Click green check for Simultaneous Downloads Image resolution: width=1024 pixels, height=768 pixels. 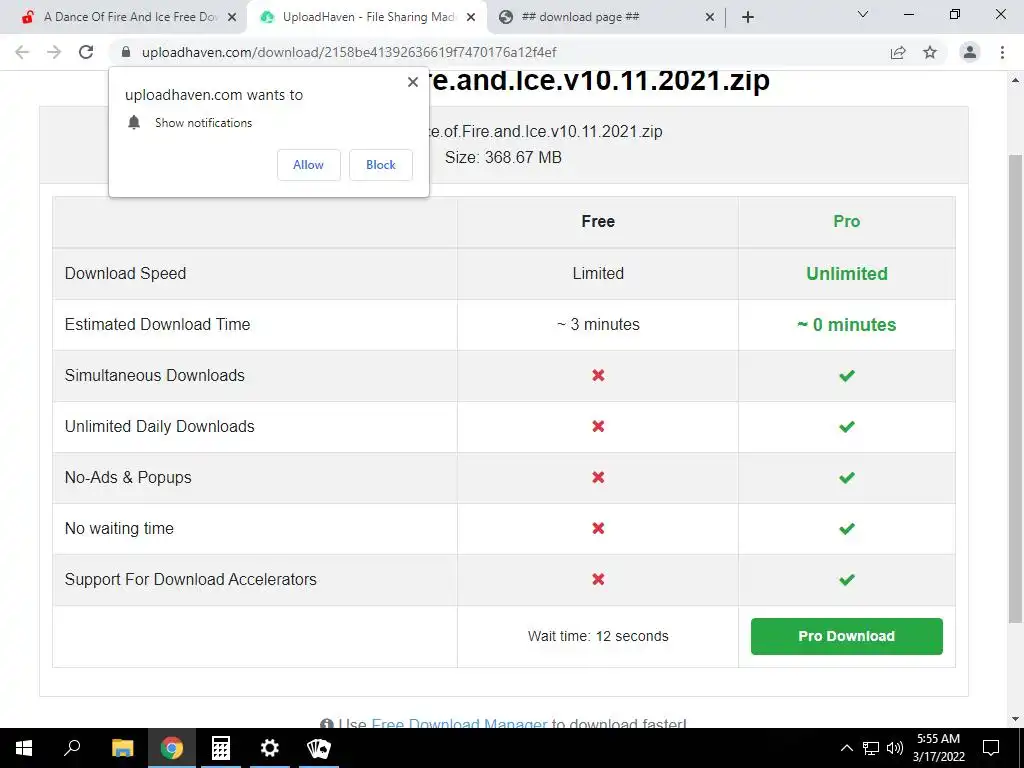click(x=846, y=376)
